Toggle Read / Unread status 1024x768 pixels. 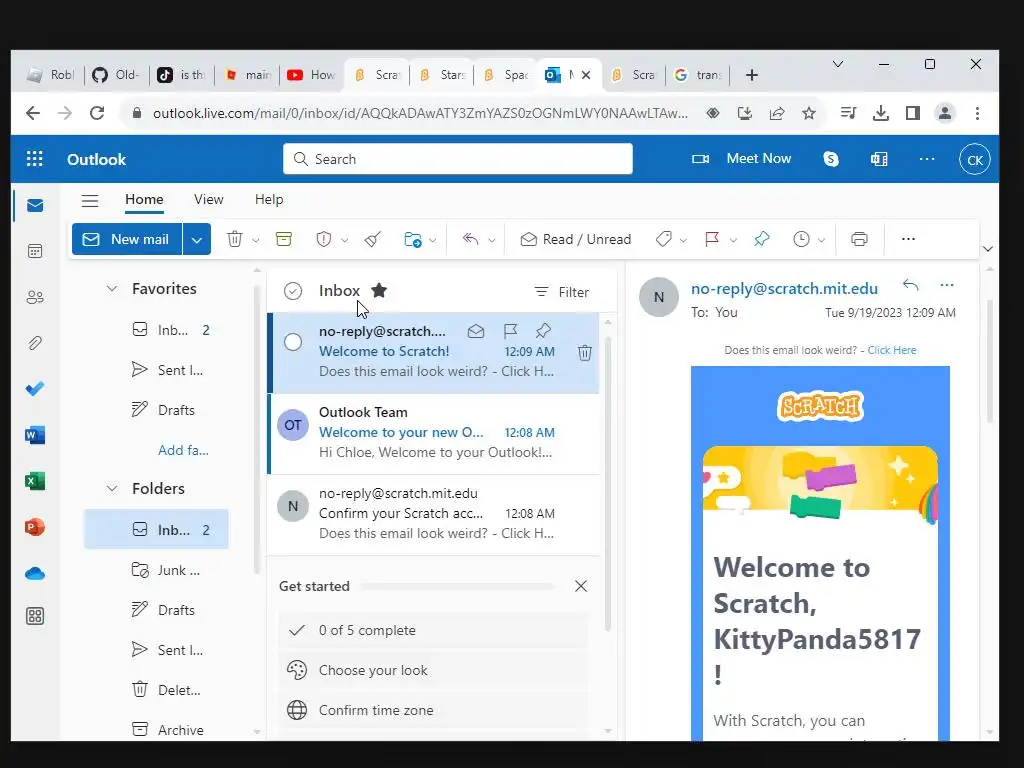point(576,239)
